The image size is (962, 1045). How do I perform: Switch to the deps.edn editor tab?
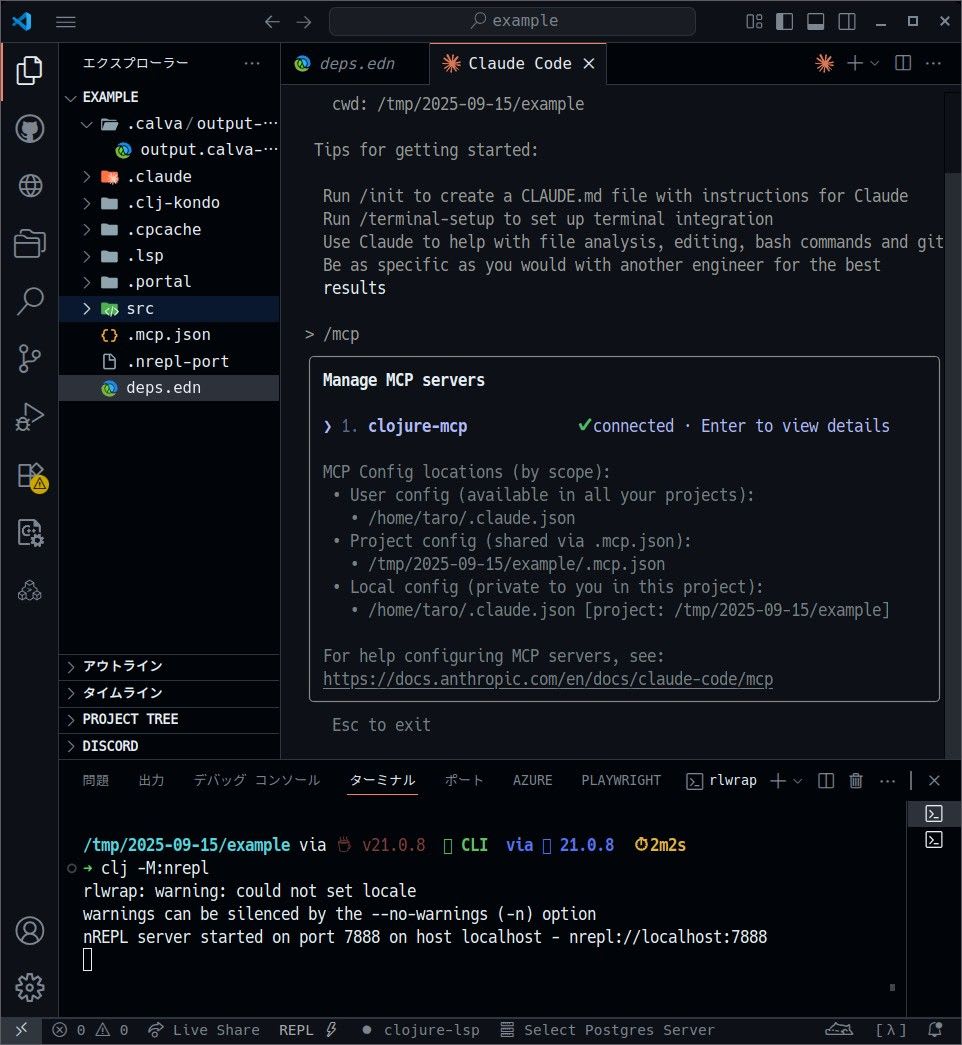pos(355,63)
